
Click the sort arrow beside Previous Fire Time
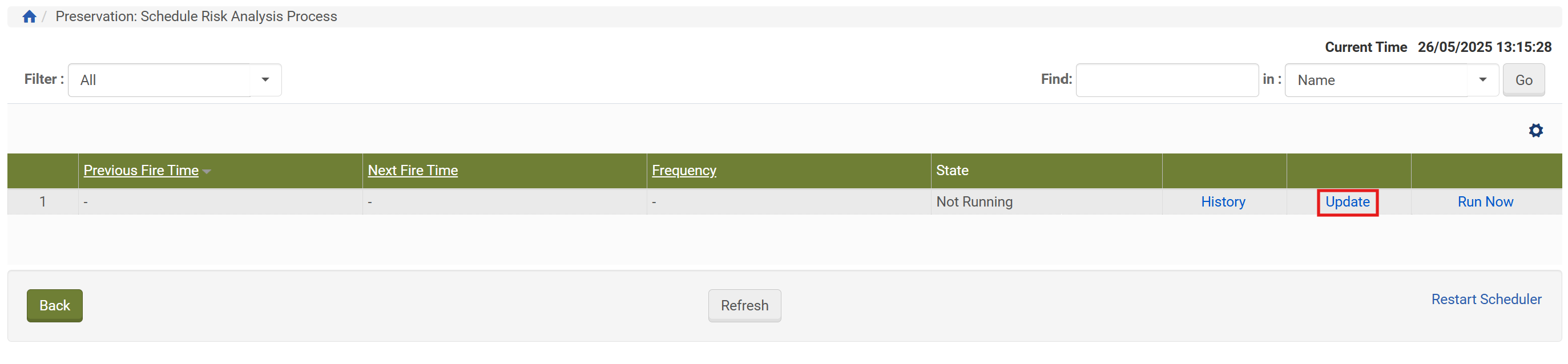207,172
